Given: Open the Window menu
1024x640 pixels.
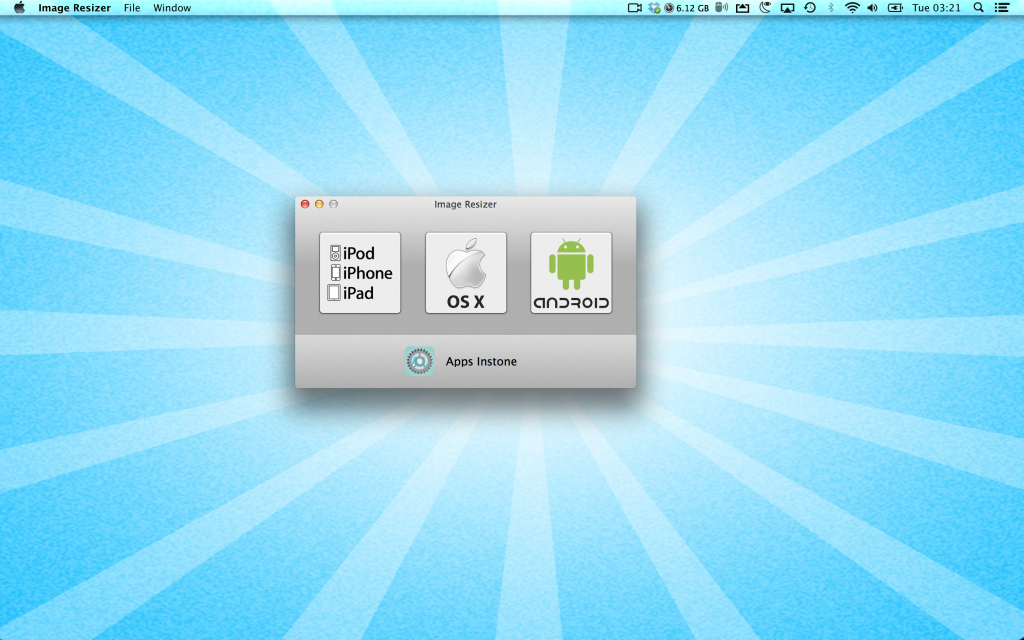Looking at the screenshot, I should click(172, 8).
